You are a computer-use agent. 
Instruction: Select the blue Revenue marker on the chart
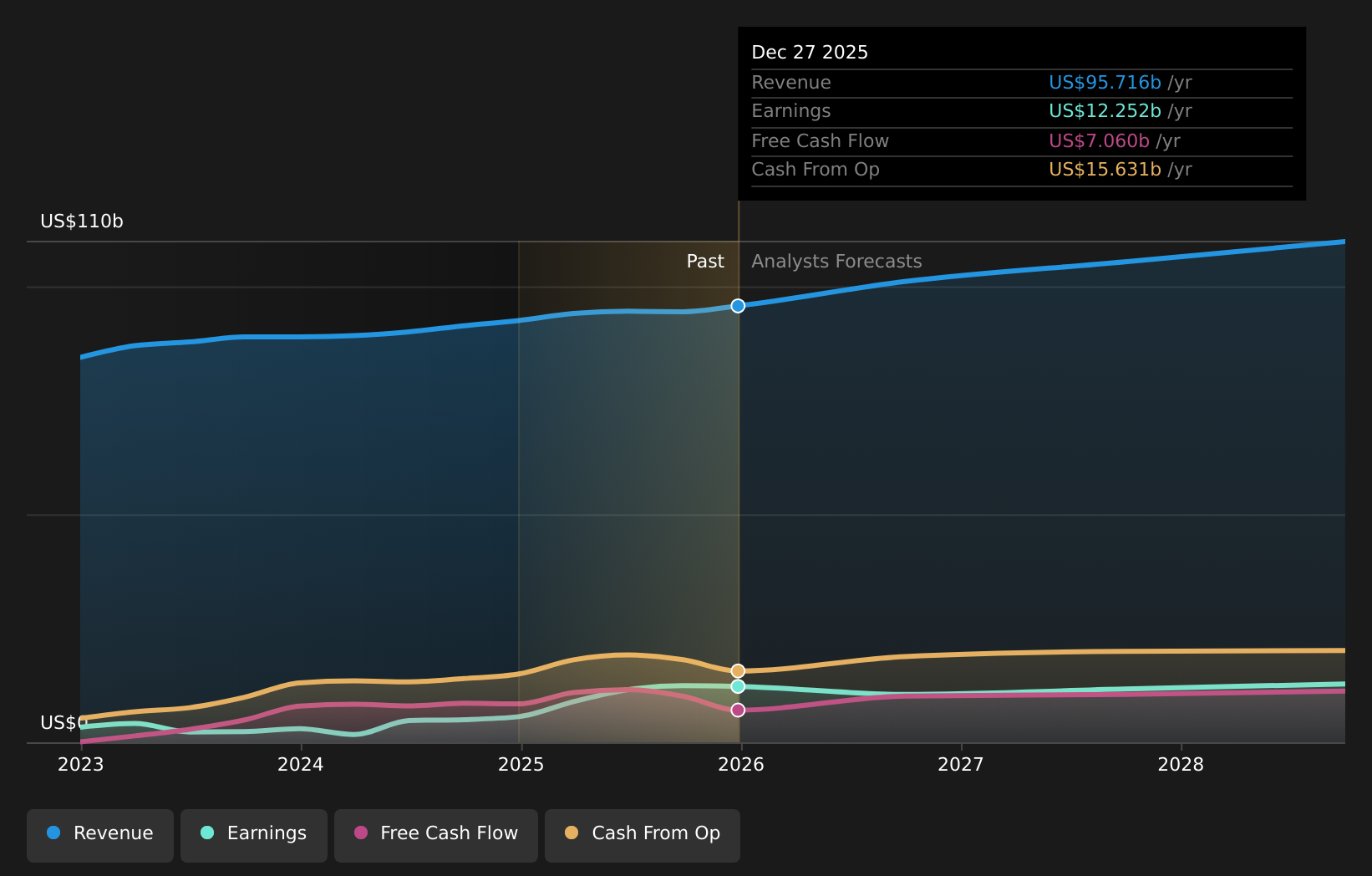pos(738,305)
